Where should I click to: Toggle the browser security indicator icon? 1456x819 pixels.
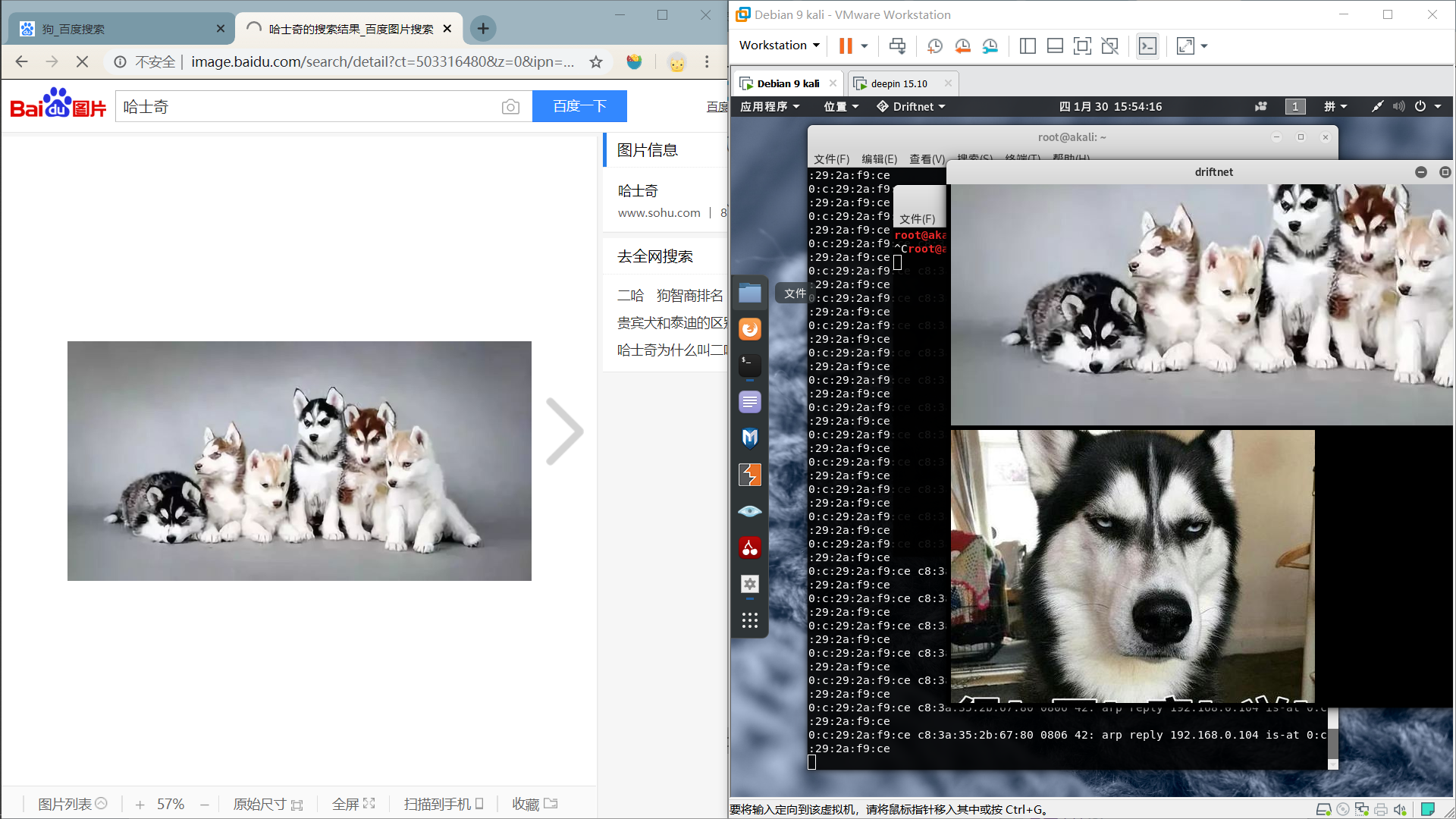(120, 62)
